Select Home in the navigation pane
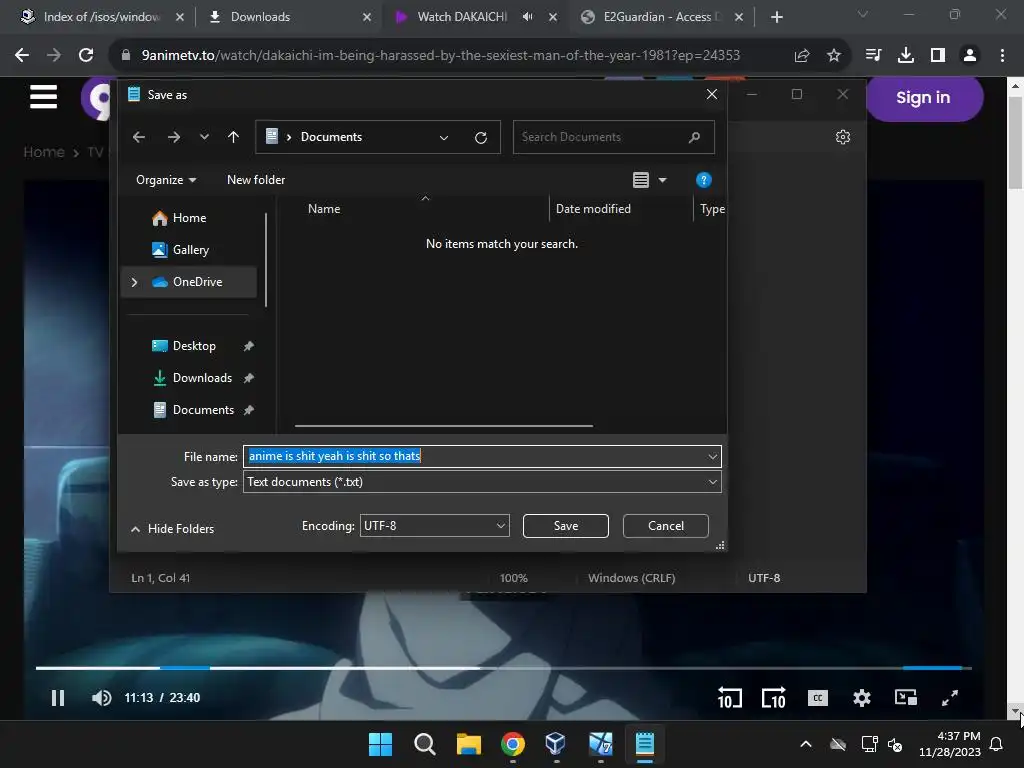 coord(189,218)
